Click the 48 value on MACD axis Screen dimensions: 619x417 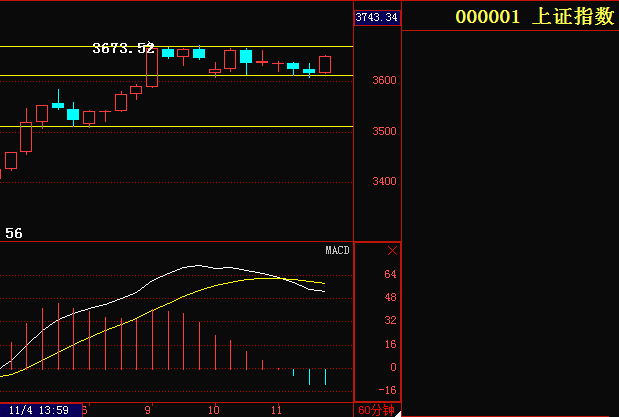point(390,297)
